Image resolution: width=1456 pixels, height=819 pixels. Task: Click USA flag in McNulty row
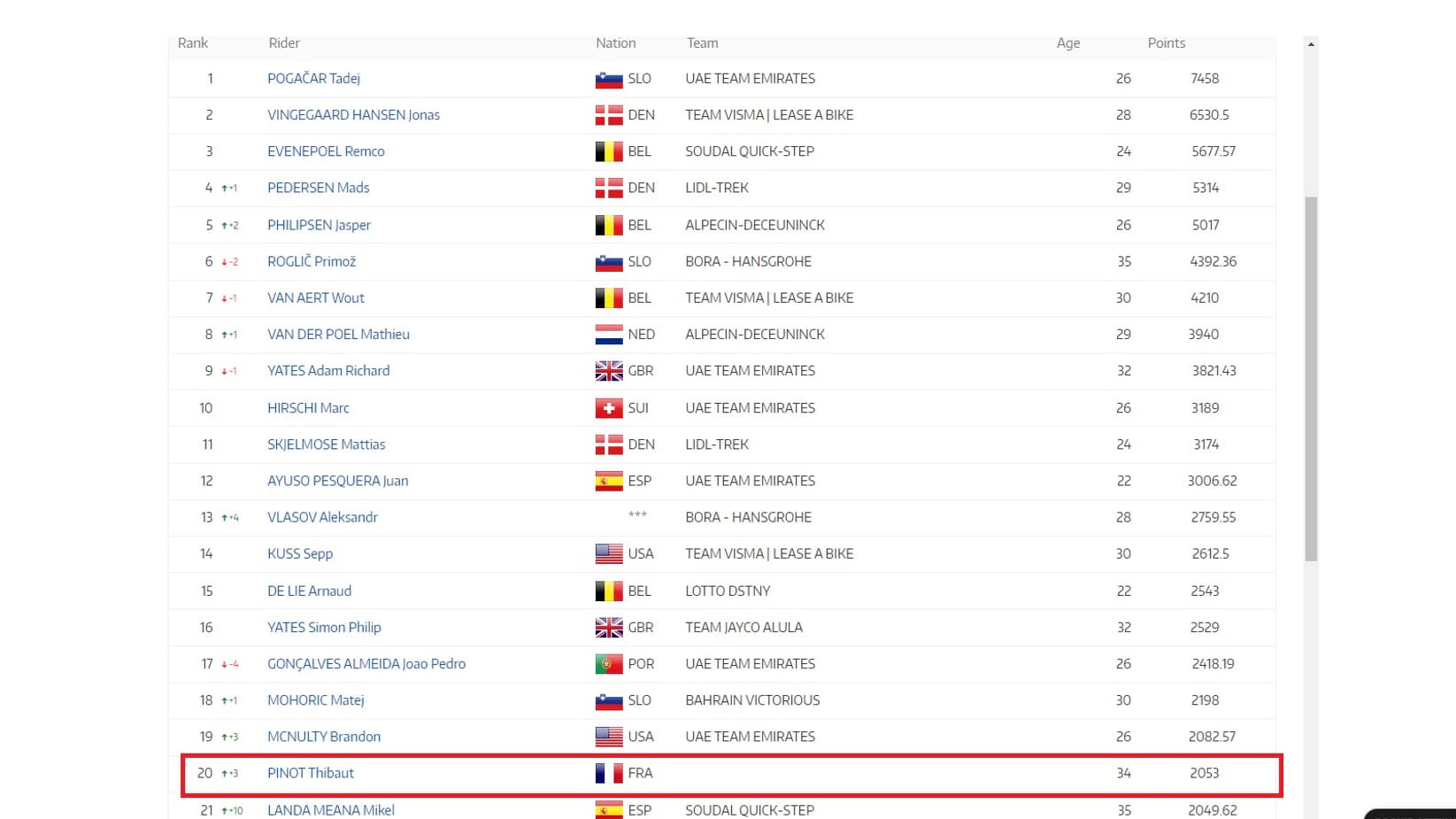coord(609,737)
